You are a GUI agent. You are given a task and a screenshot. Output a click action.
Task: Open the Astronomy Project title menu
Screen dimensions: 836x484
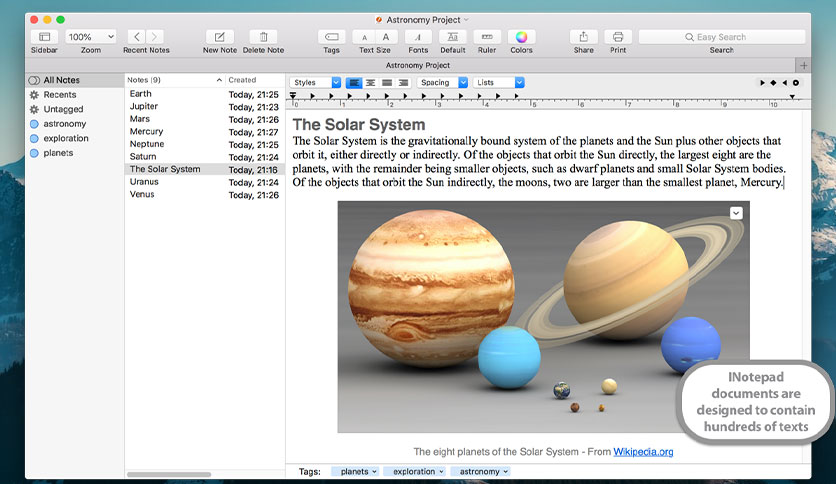[423, 20]
